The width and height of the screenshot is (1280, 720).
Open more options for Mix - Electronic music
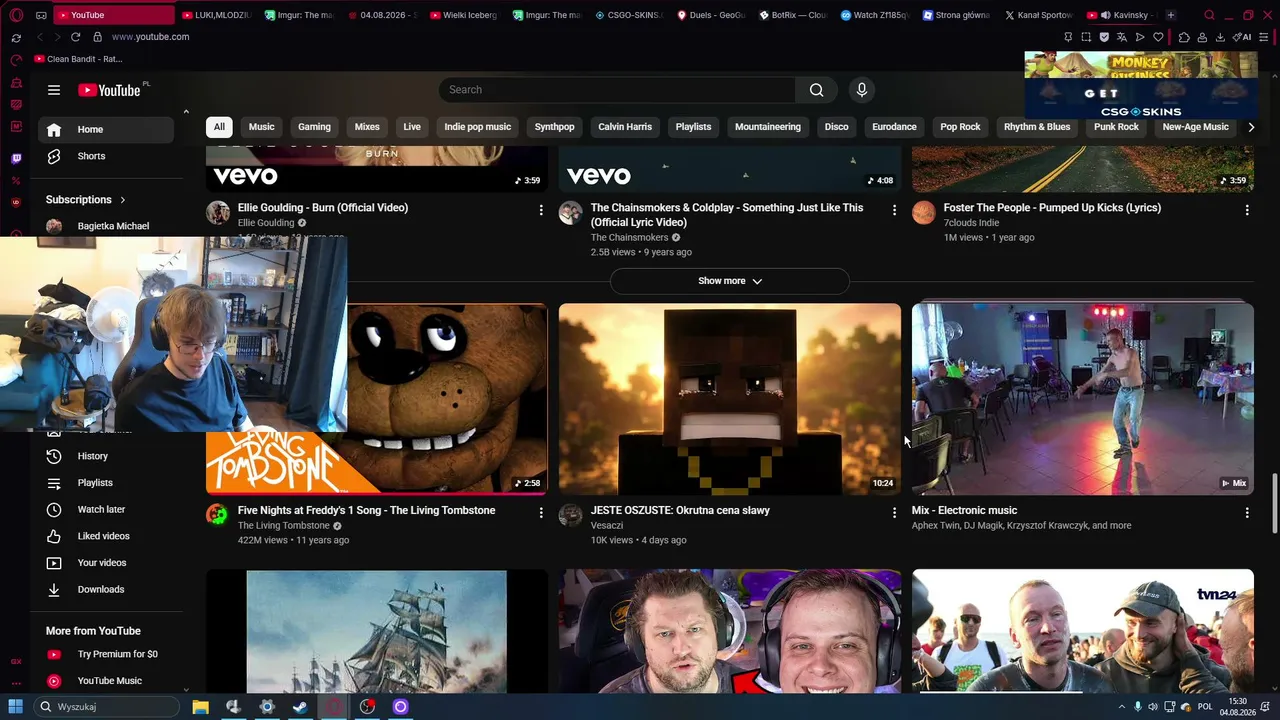click(1247, 513)
